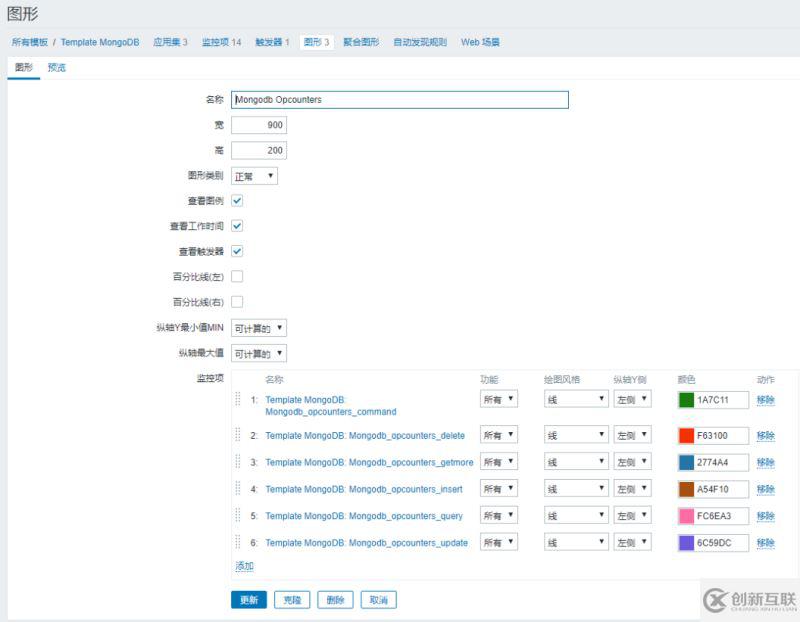Open 纵轴Y侧 dropdown for opcounters_getmore row
This screenshot has height=622, width=800.
click(632, 462)
